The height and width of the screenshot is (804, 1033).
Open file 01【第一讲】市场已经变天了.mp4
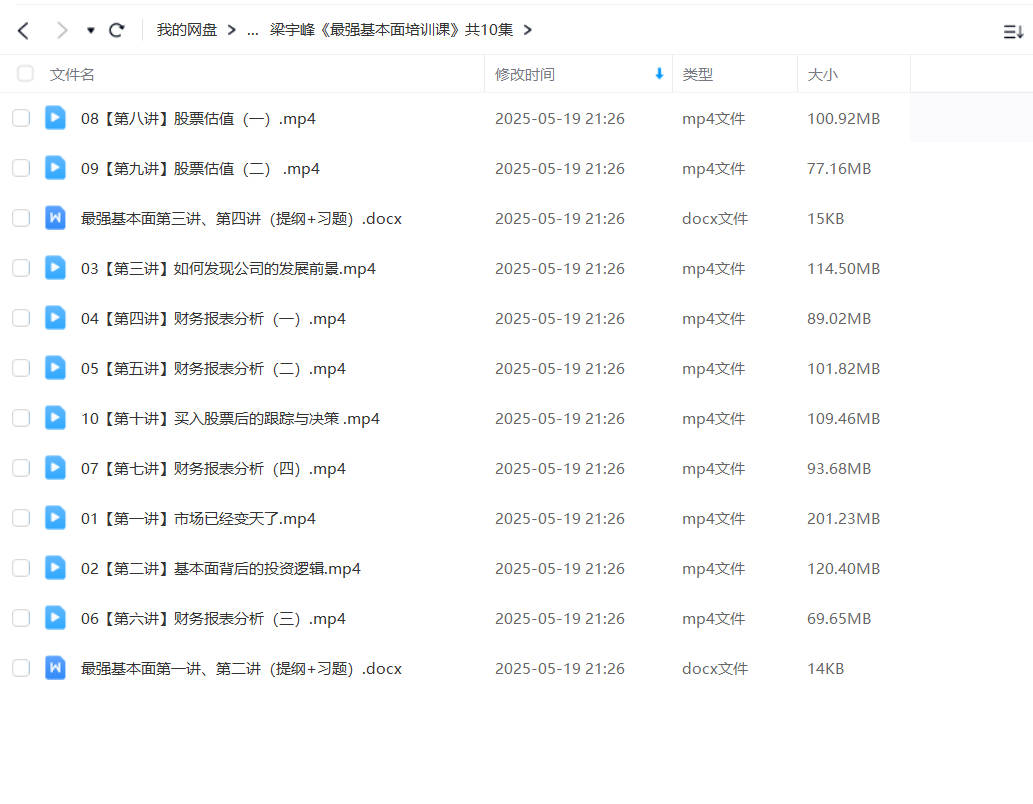(x=198, y=519)
